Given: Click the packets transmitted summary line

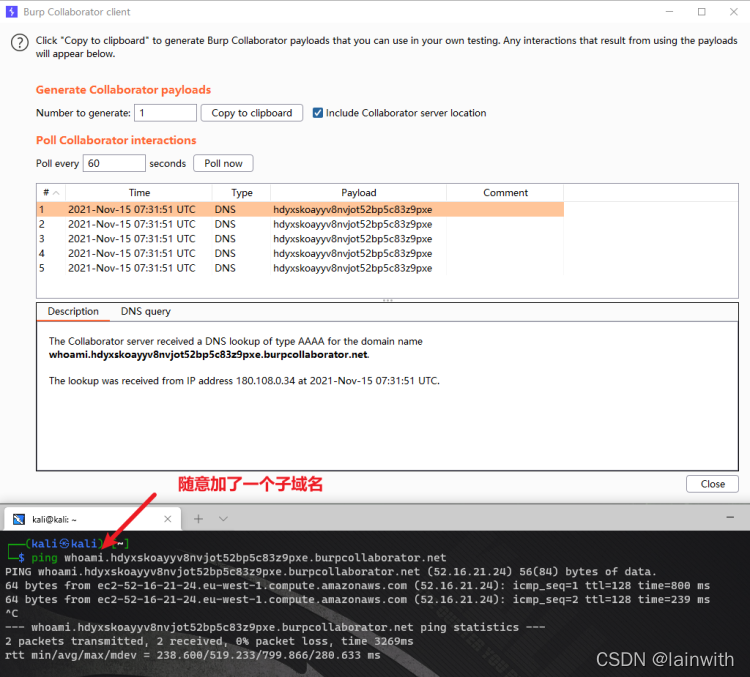Looking at the screenshot, I should (210, 641).
